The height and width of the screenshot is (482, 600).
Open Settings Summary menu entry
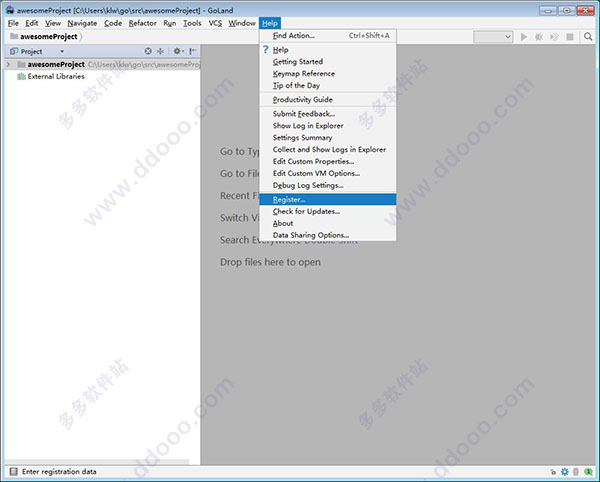(328, 137)
